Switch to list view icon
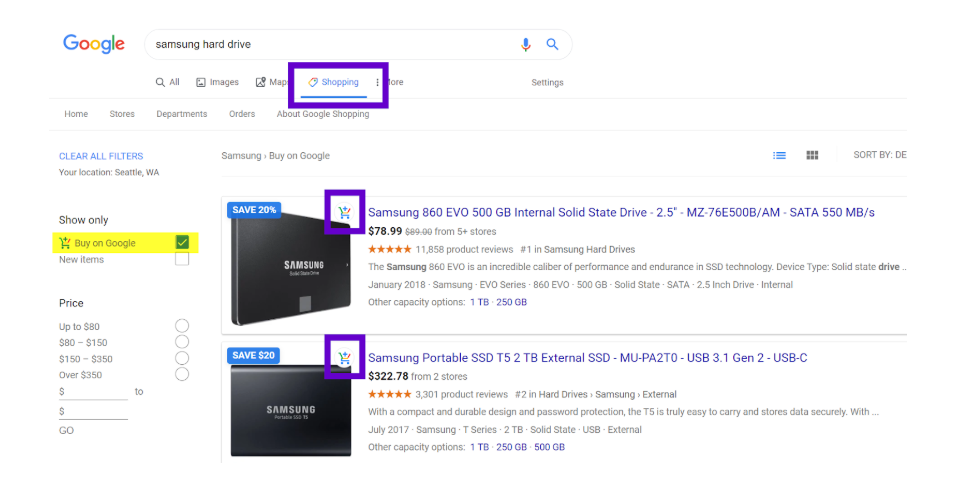This screenshot has width=962, height=489. tap(779, 155)
